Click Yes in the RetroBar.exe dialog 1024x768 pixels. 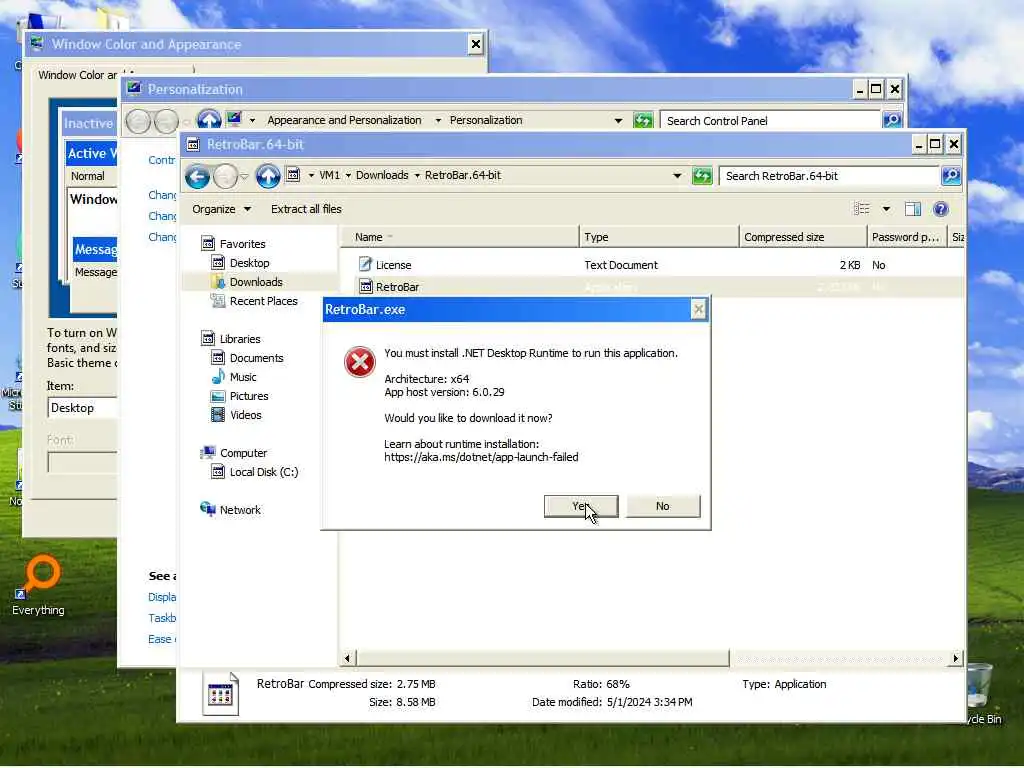[581, 506]
